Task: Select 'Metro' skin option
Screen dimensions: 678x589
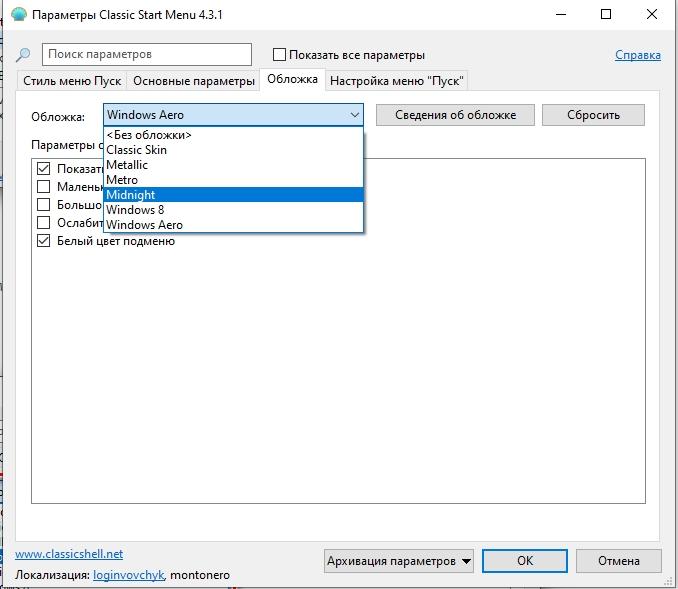Action: point(233,180)
